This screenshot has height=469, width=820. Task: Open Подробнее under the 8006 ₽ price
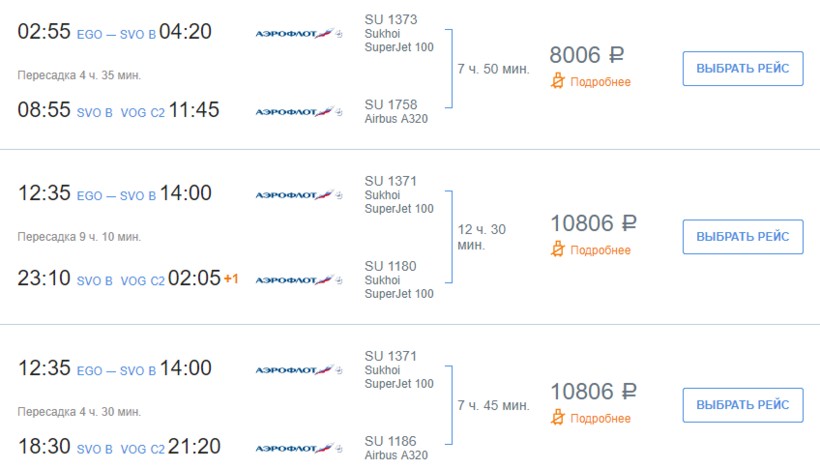click(600, 82)
